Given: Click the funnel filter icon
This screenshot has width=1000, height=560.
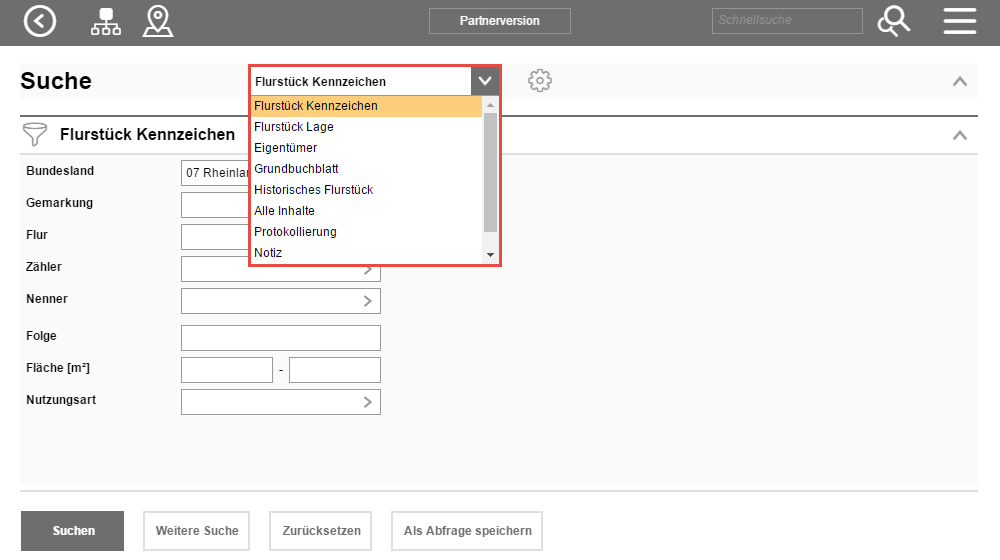Looking at the screenshot, I should click(x=36, y=134).
